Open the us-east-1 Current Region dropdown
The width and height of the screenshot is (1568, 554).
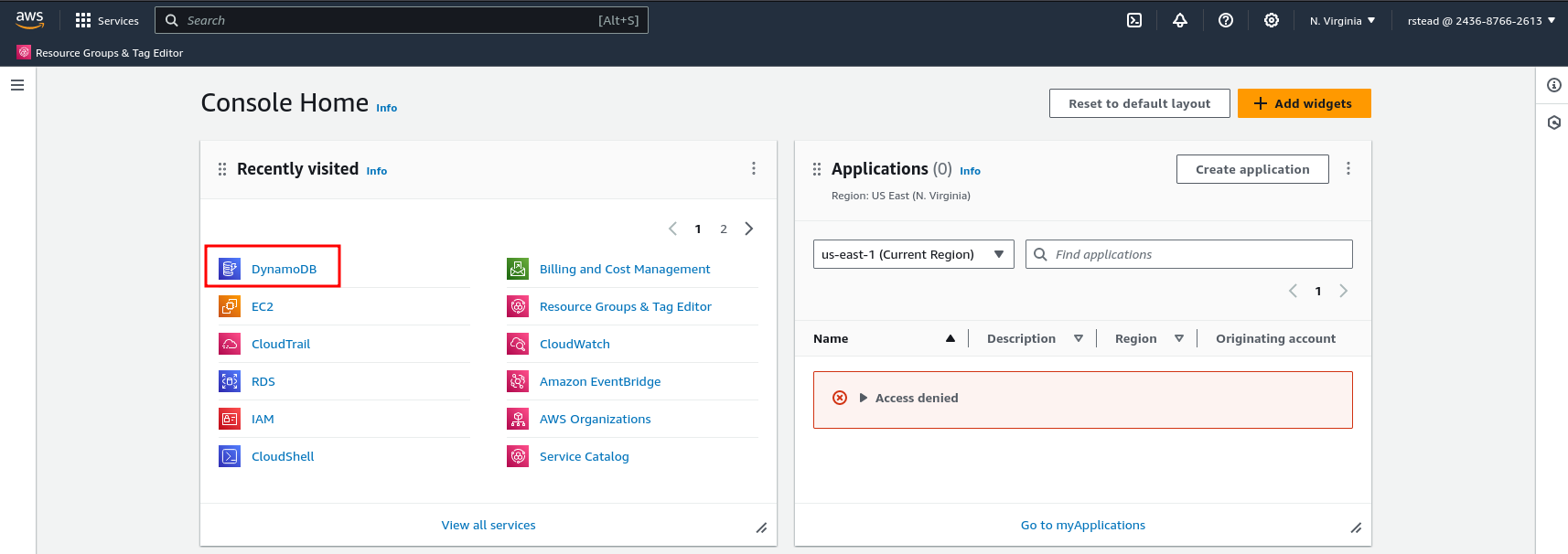pos(913,254)
